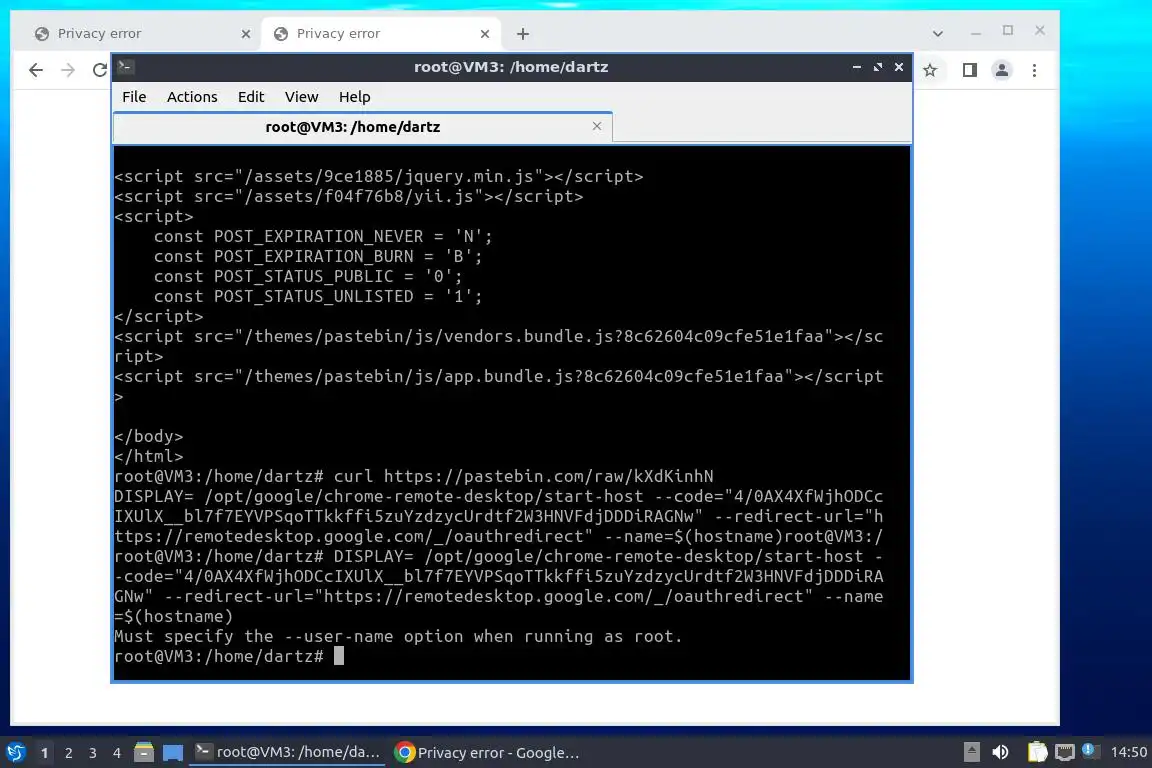Click the 'Must specify the --user-name option' line

(x=398, y=636)
